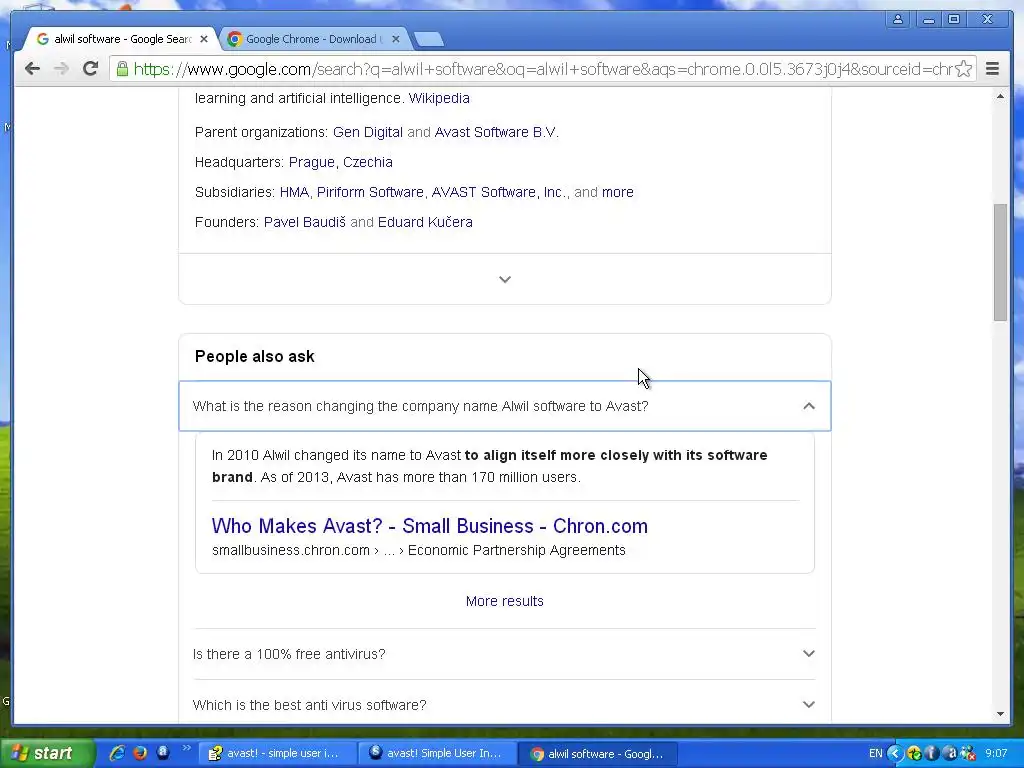Expand hidden system tray icons with the arrow
Image resolution: width=1024 pixels, height=768 pixels.
tap(895, 754)
